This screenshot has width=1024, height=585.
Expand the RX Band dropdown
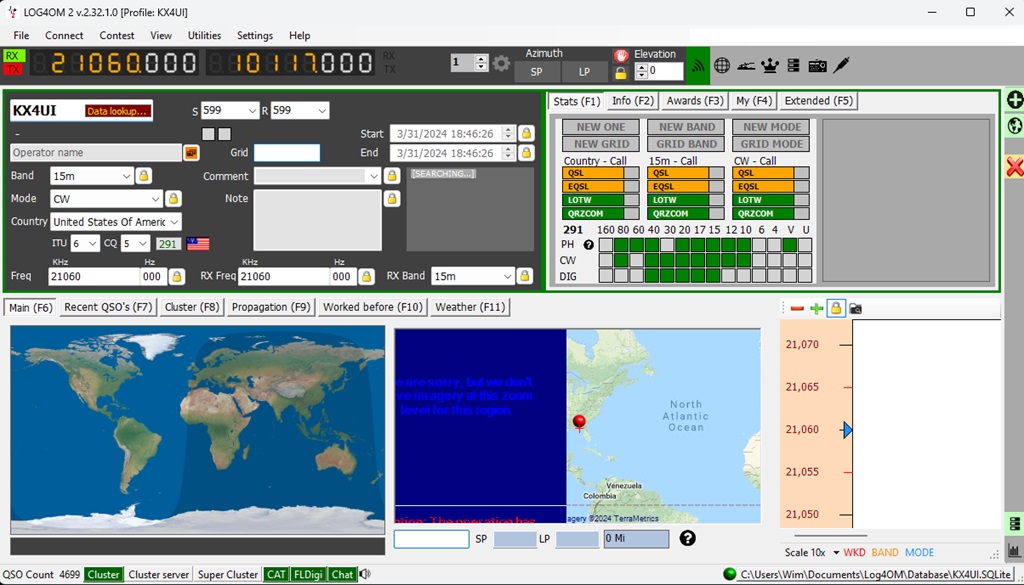[507, 276]
